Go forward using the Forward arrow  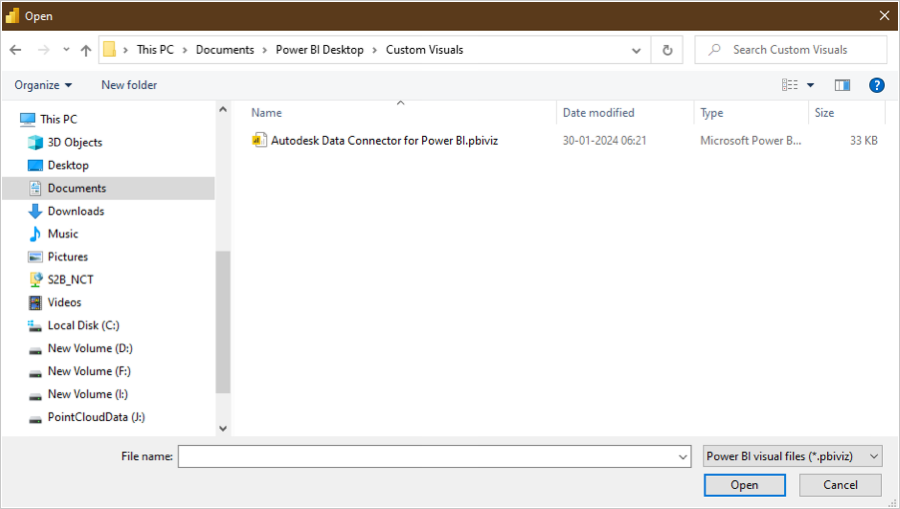(44, 50)
